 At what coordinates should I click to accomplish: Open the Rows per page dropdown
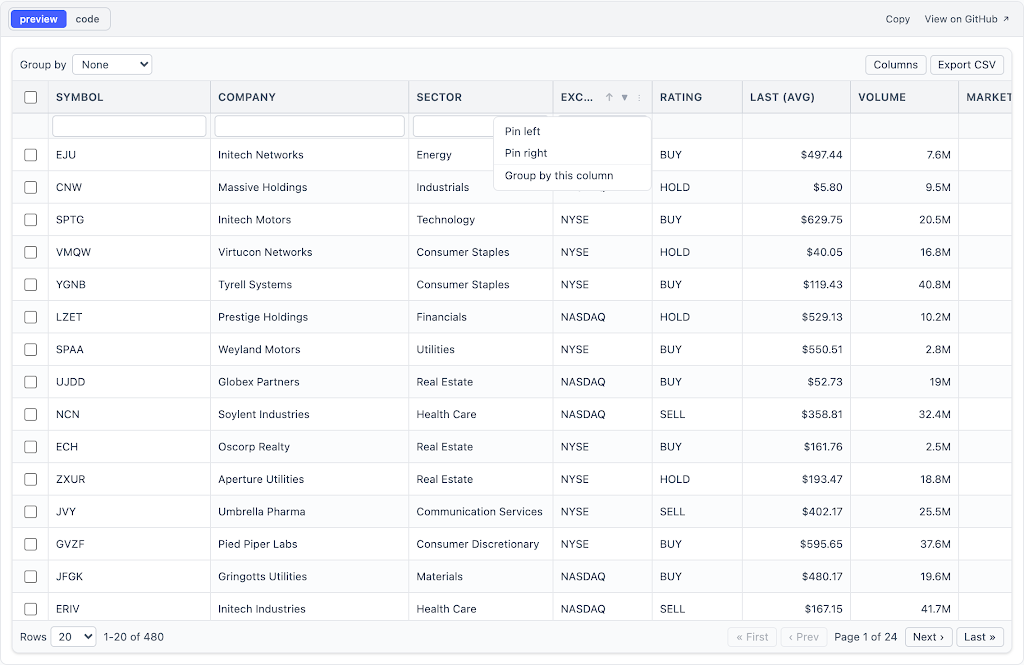click(74, 637)
